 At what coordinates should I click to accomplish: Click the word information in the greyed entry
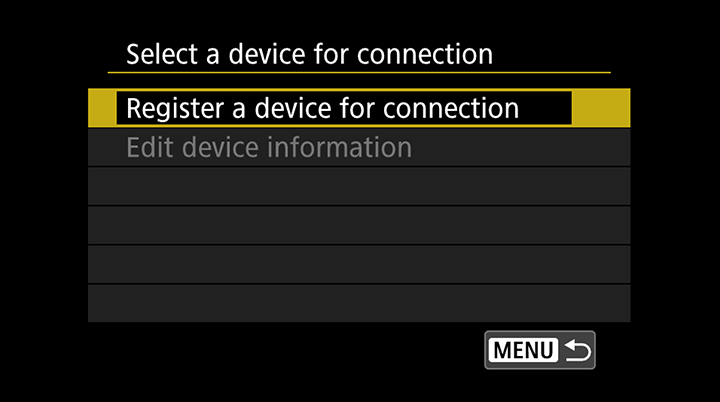coord(339,147)
